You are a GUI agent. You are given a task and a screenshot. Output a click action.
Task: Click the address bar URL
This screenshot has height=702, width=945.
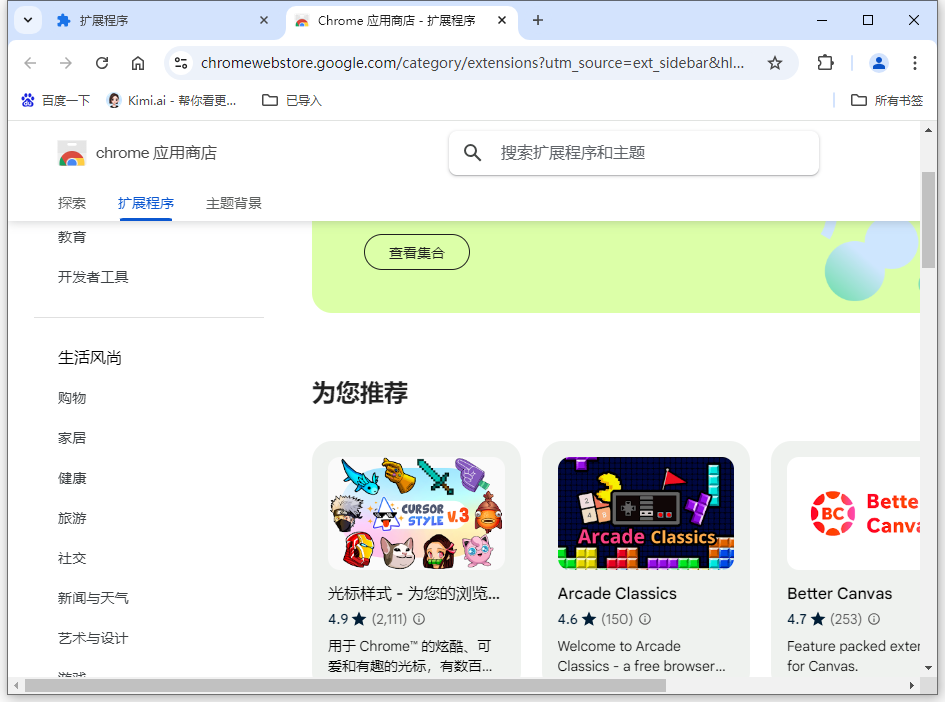click(x=472, y=63)
